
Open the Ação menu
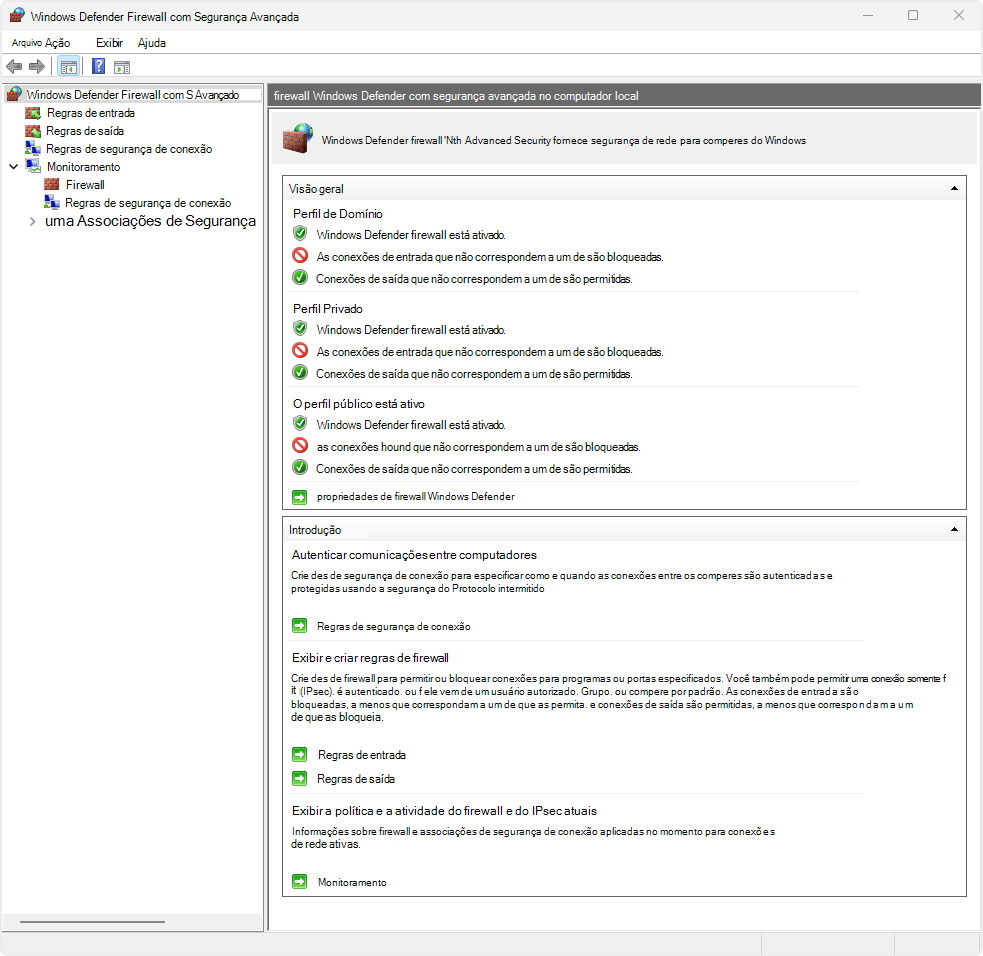[57, 43]
